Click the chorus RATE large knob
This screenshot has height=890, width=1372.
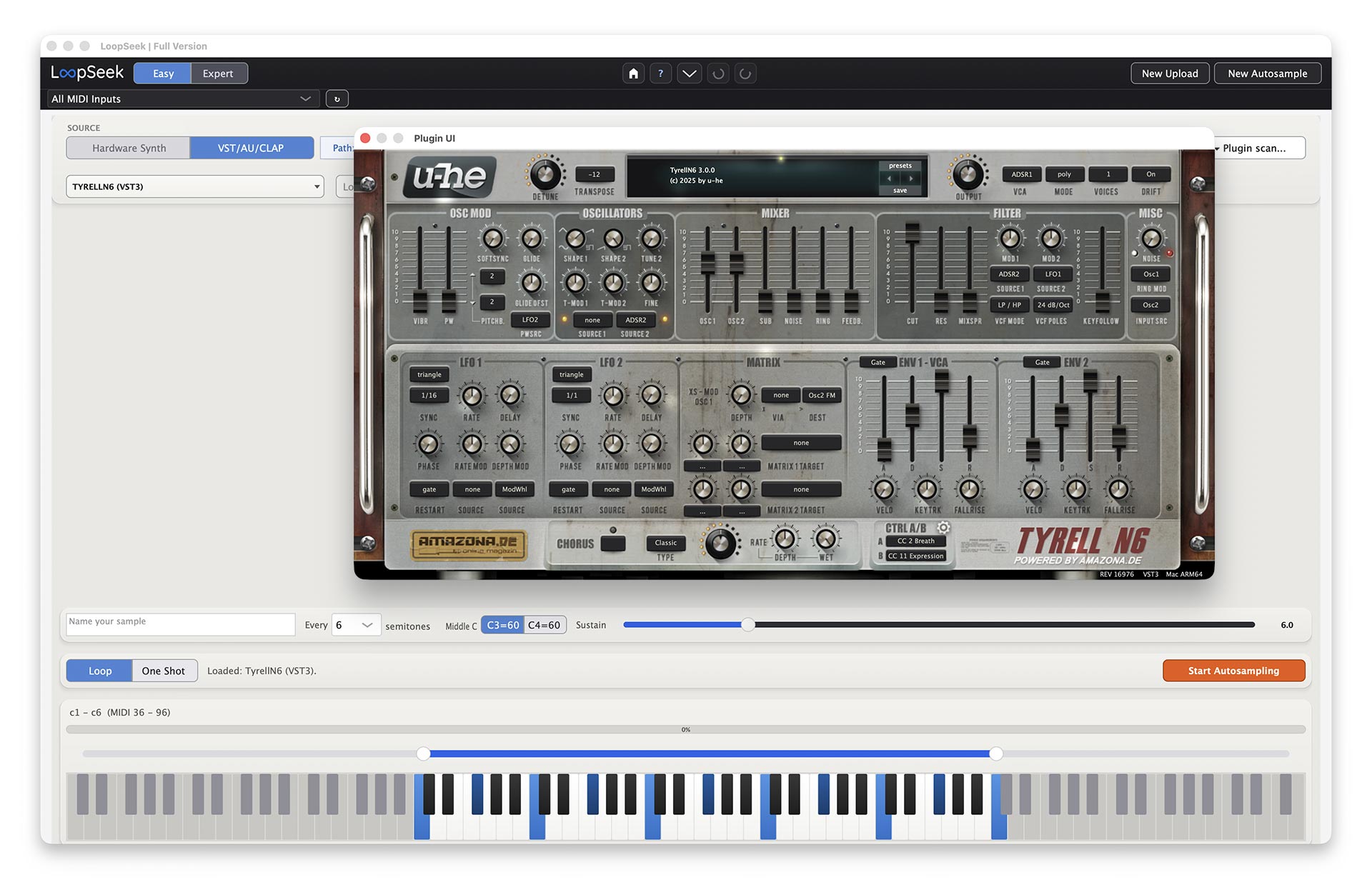click(720, 544)
